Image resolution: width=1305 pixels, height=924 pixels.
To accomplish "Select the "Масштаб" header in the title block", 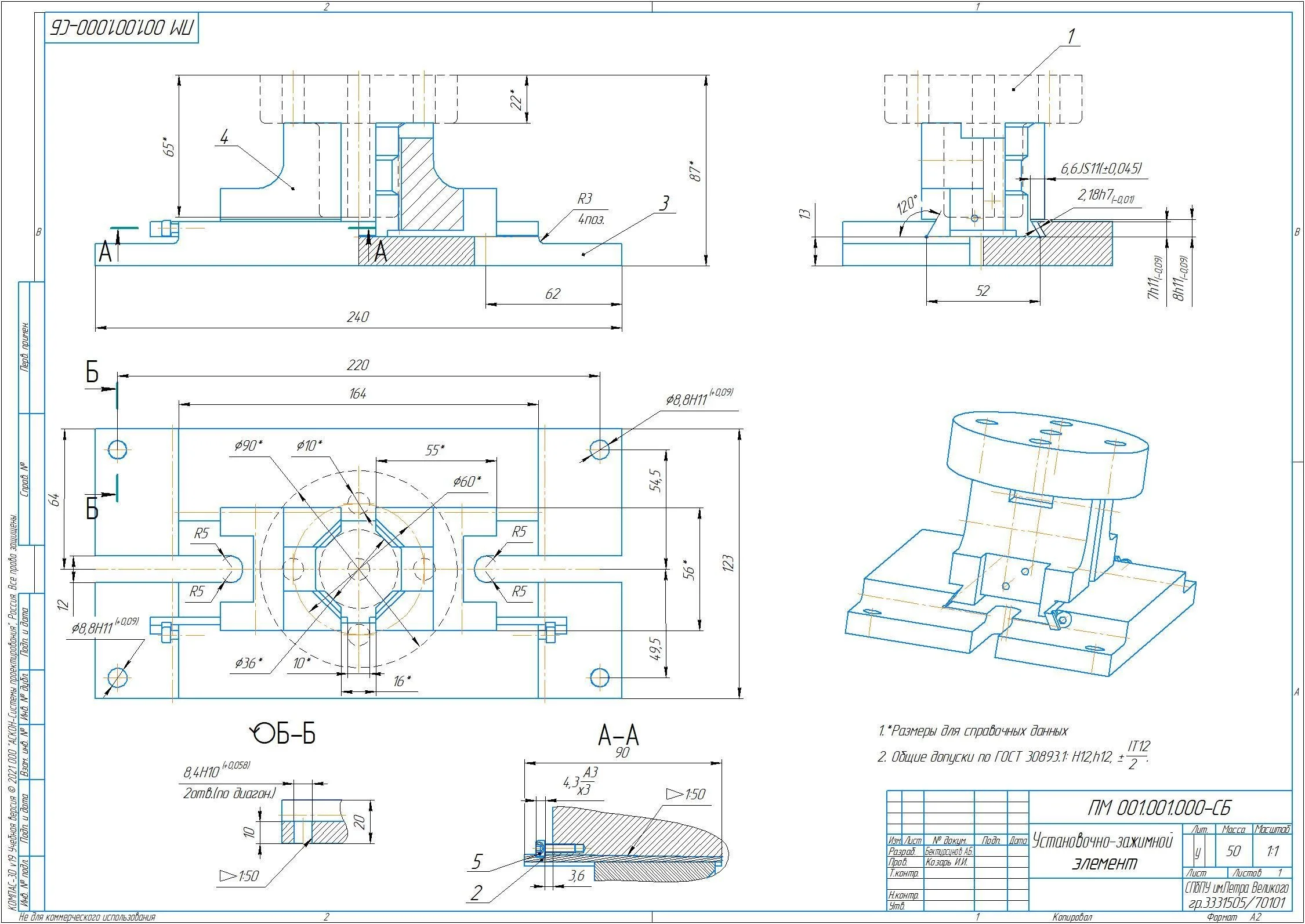I will click(1273, 830).
